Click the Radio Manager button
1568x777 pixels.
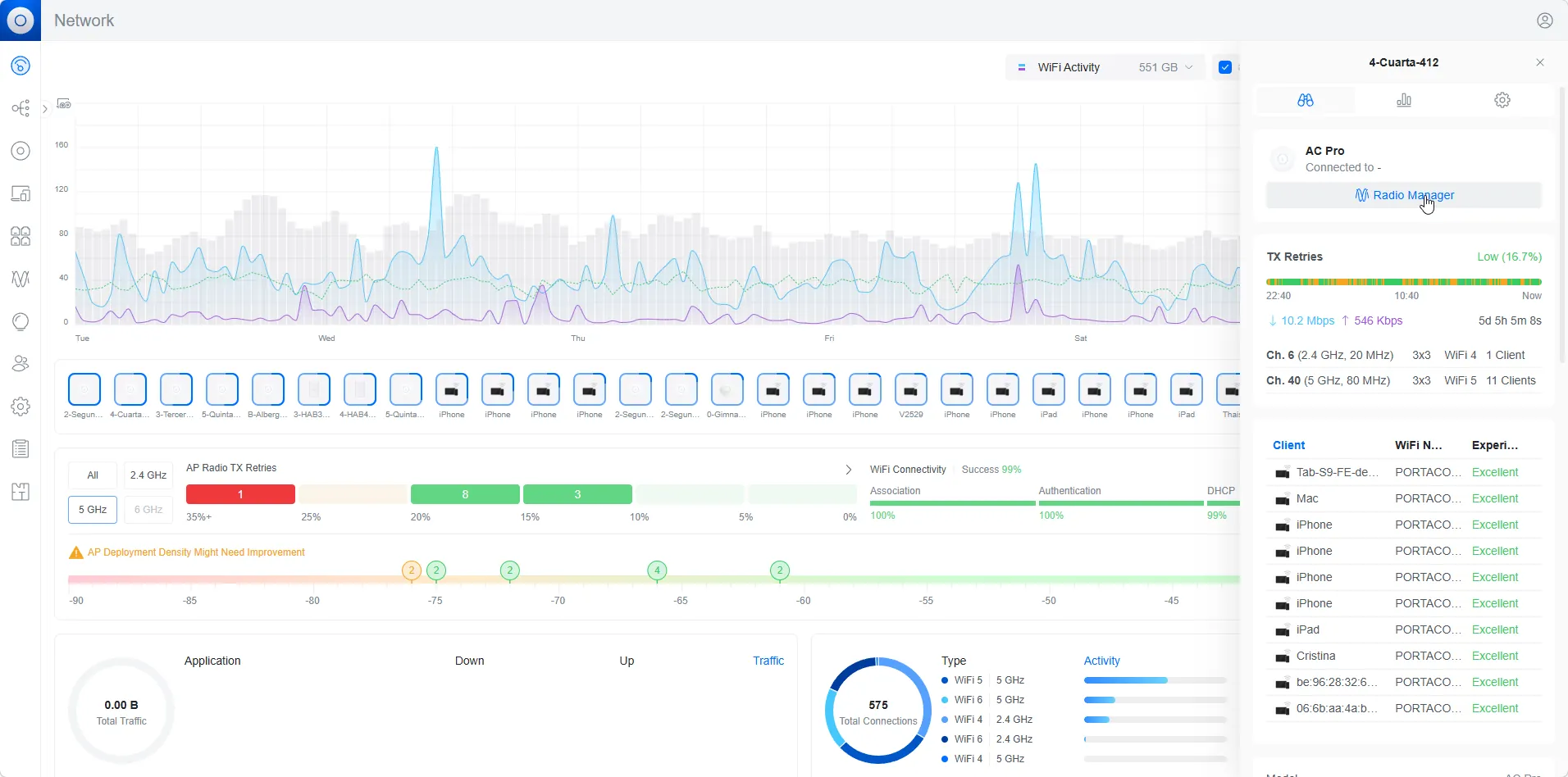pyautogui.click(x=1403, y=195)
